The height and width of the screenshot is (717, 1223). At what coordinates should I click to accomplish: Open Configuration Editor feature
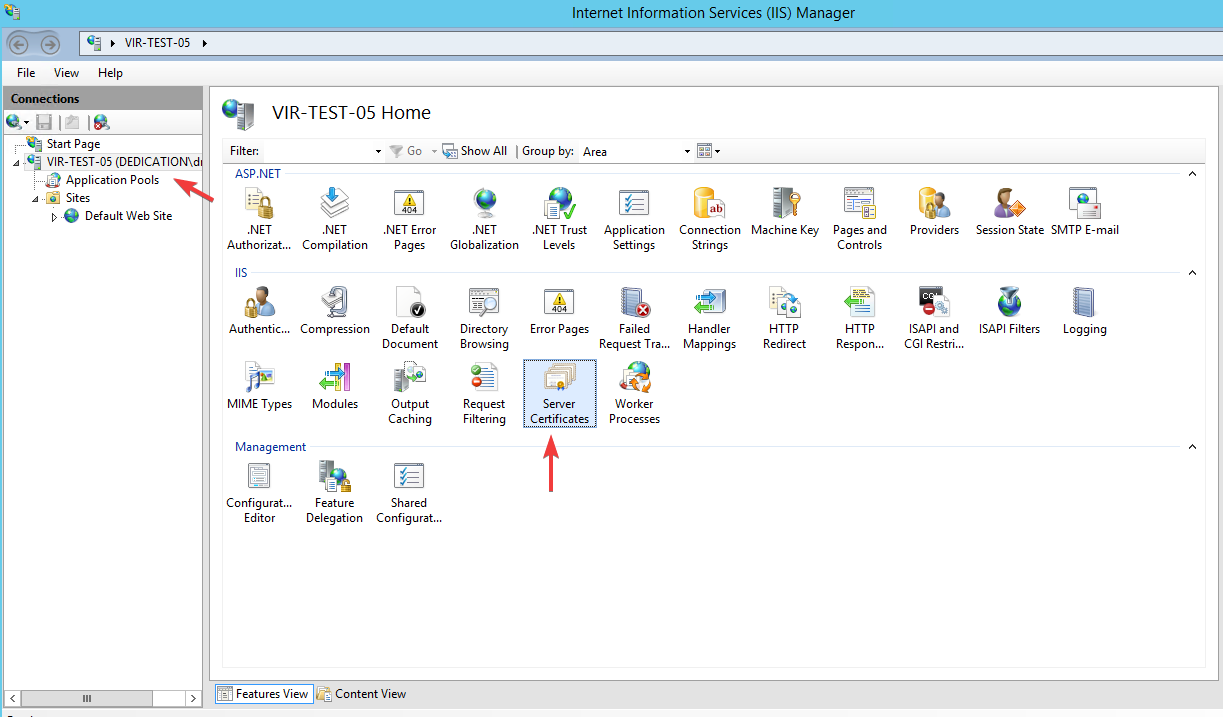point(259,493)
